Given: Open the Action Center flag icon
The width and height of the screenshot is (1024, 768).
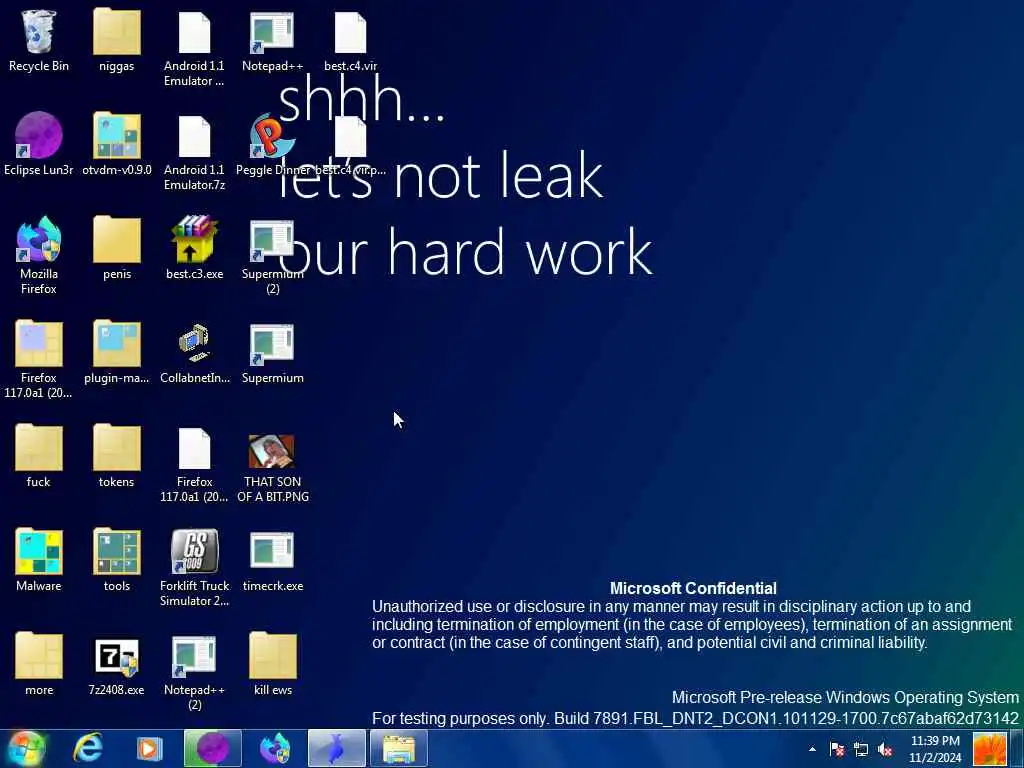Looking at the screenshot, I should 837,749.
